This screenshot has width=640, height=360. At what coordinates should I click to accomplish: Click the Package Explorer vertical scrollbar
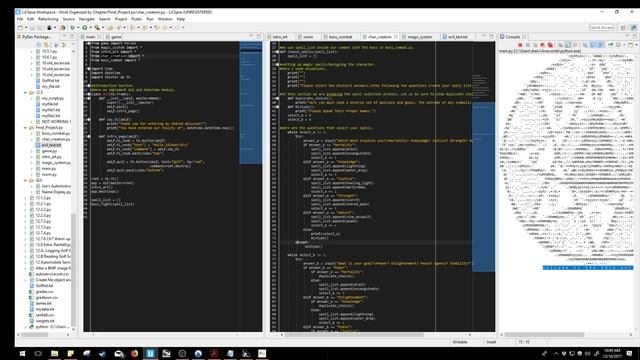point(73,269)
